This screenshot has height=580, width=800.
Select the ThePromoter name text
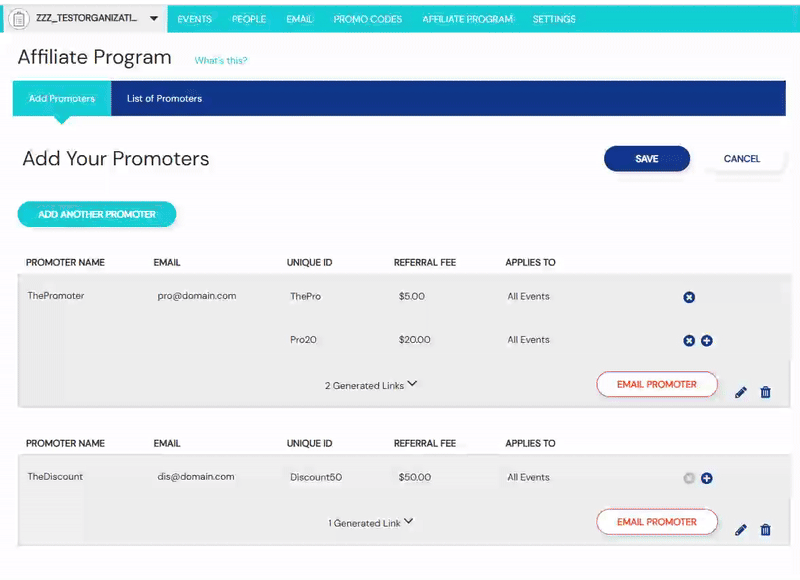coord(56,296)
